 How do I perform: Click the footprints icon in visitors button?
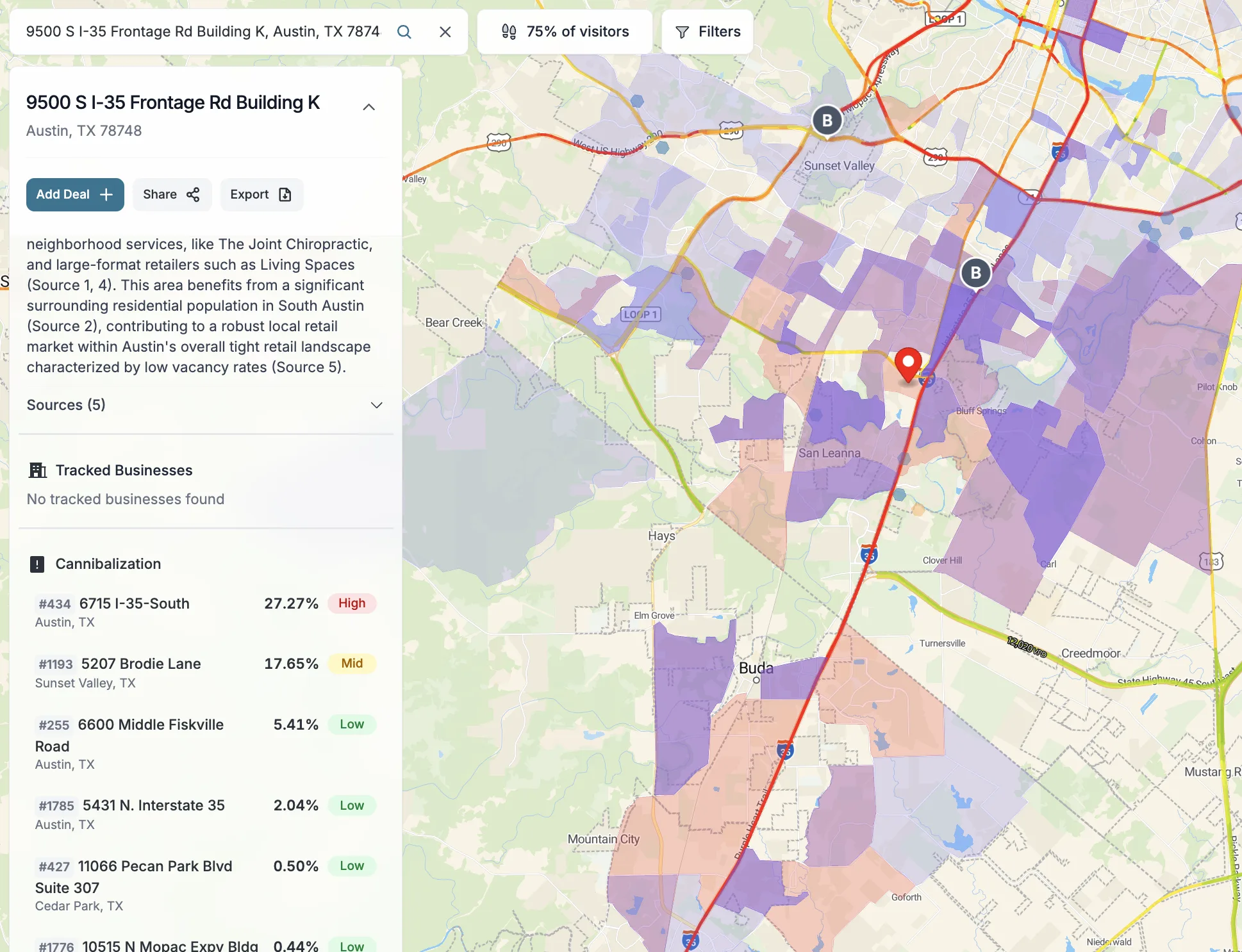click(509, 32)
